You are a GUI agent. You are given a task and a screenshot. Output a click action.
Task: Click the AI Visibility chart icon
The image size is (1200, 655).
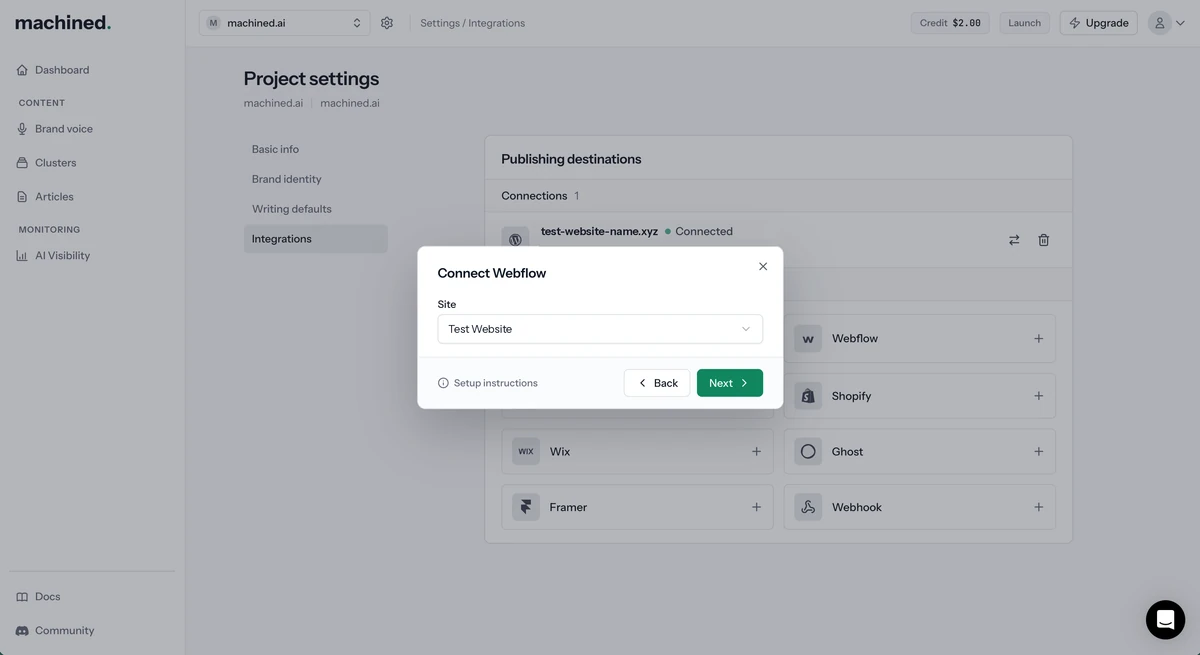click(x=22, y=256)
